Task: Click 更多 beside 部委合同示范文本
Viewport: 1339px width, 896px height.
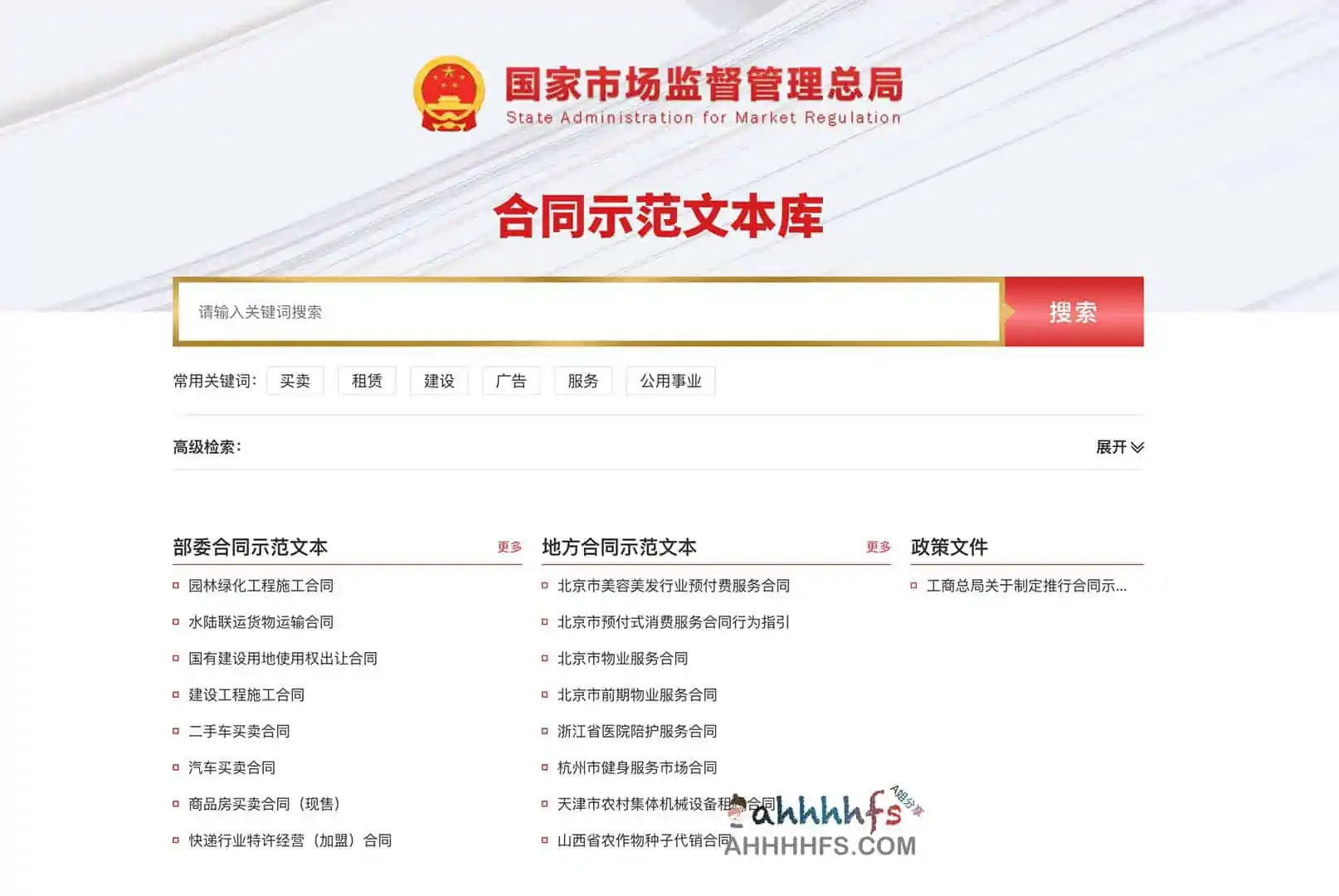Action: coord(509,548)
